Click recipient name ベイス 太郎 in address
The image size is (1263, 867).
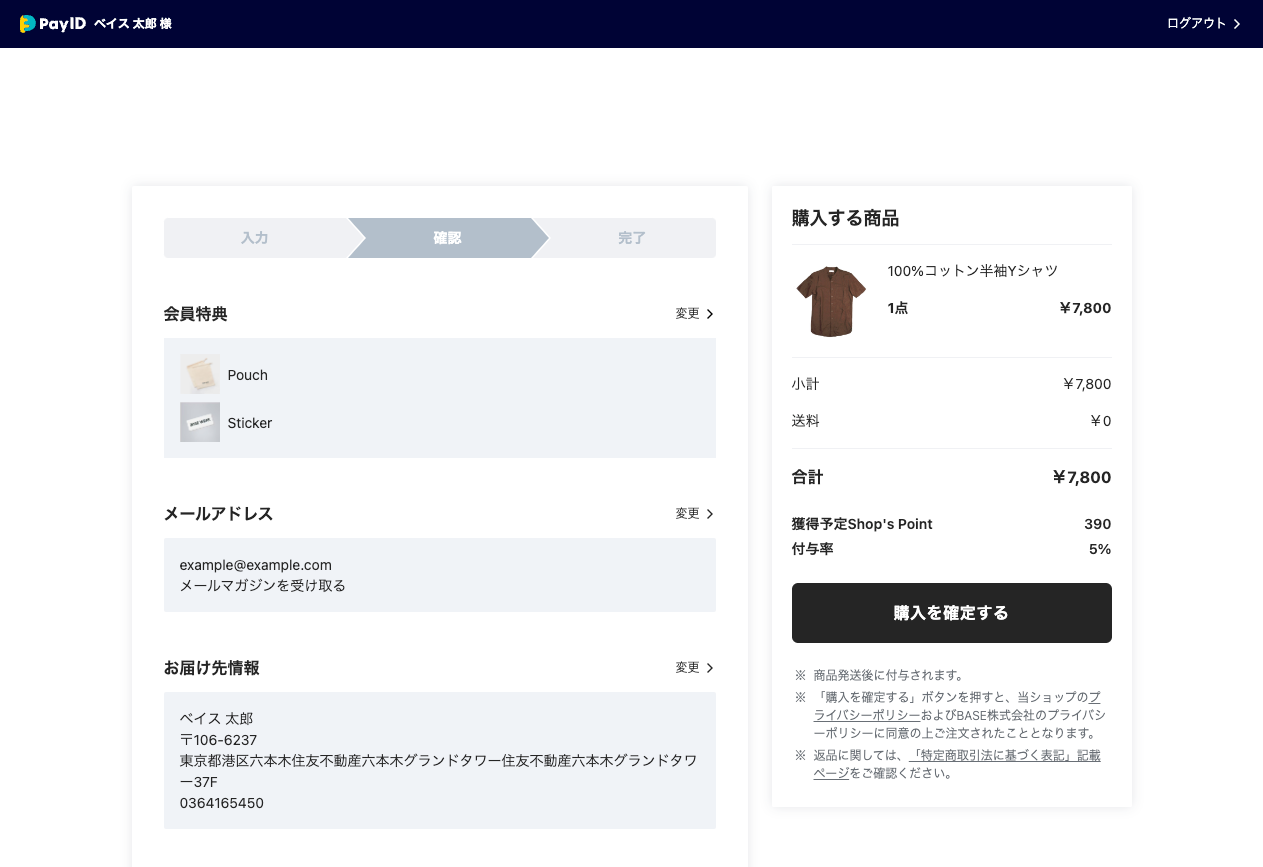tap(217, 719)
